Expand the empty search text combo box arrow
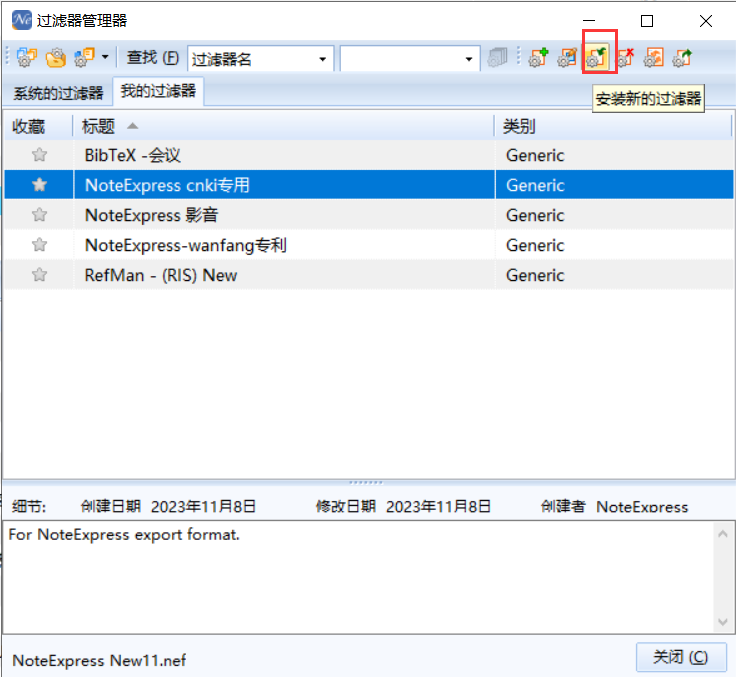This screenshot has height=677, width=736. [468, 59]
